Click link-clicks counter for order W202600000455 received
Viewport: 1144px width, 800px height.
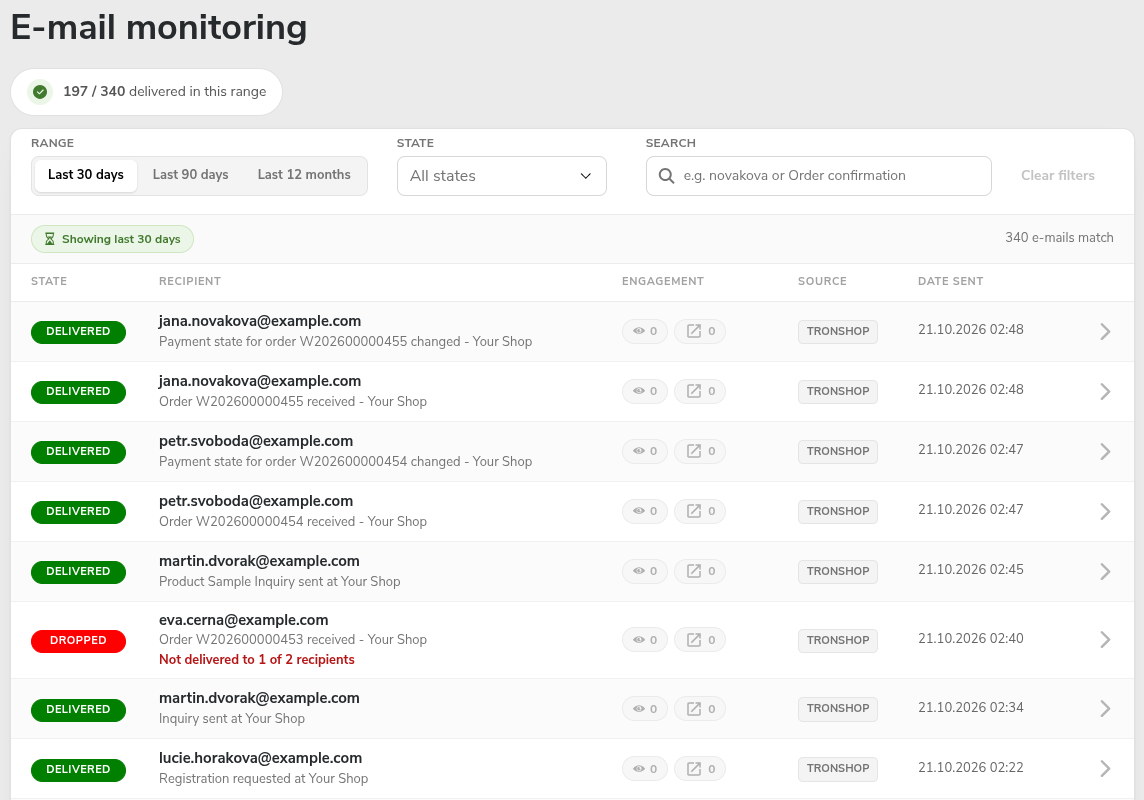[700, 392]
